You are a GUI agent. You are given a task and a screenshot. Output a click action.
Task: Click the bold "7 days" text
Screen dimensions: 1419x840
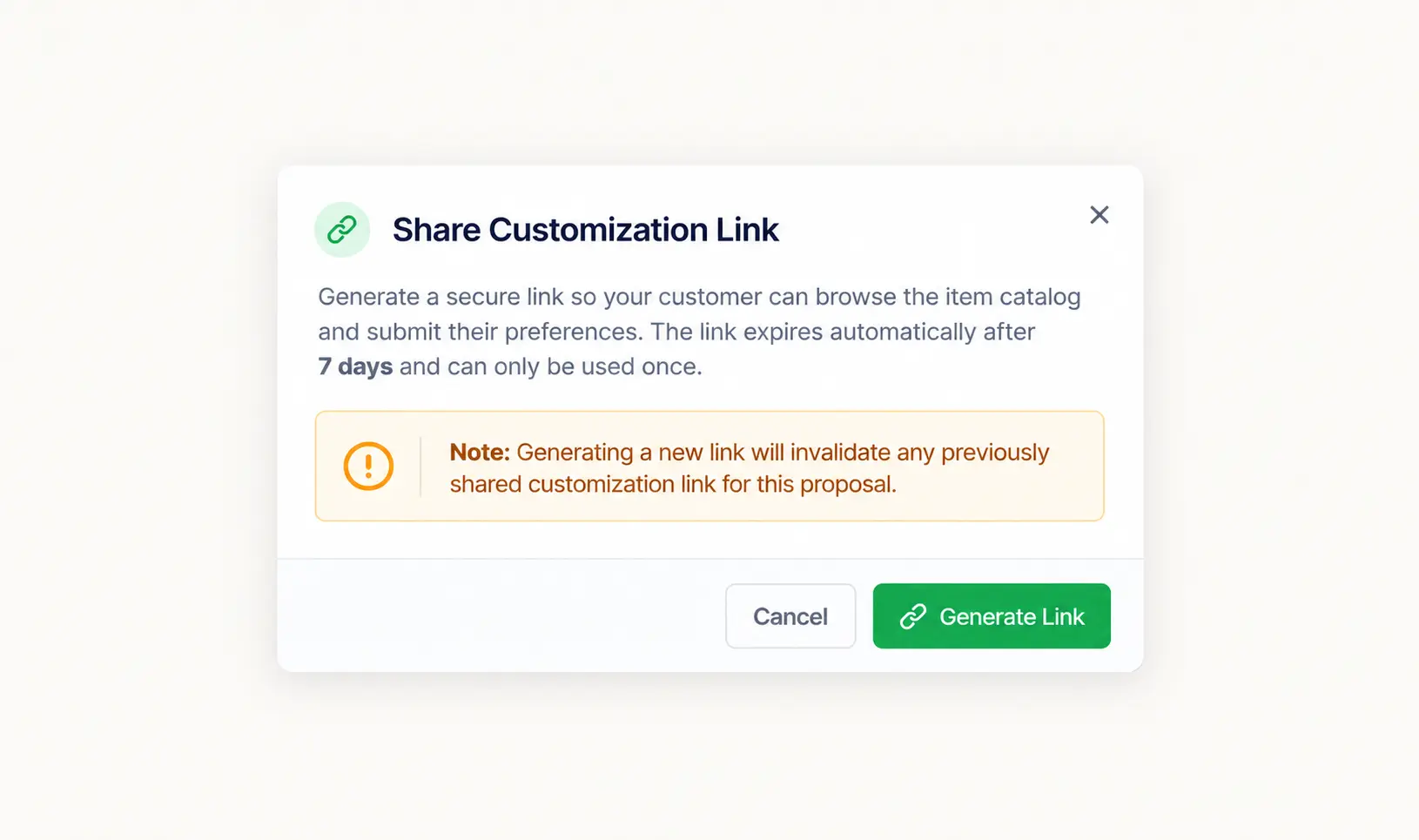click(x=355, y=366)
